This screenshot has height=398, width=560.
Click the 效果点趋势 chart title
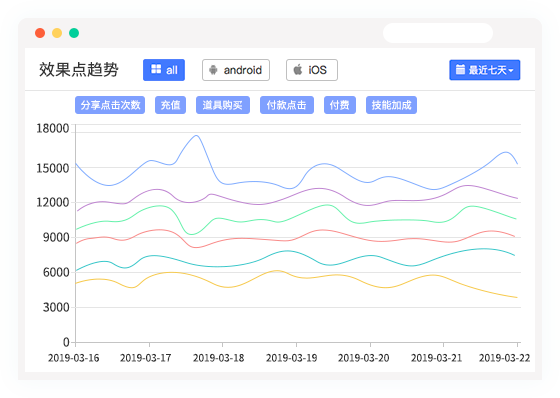click(x=79, y=70)
